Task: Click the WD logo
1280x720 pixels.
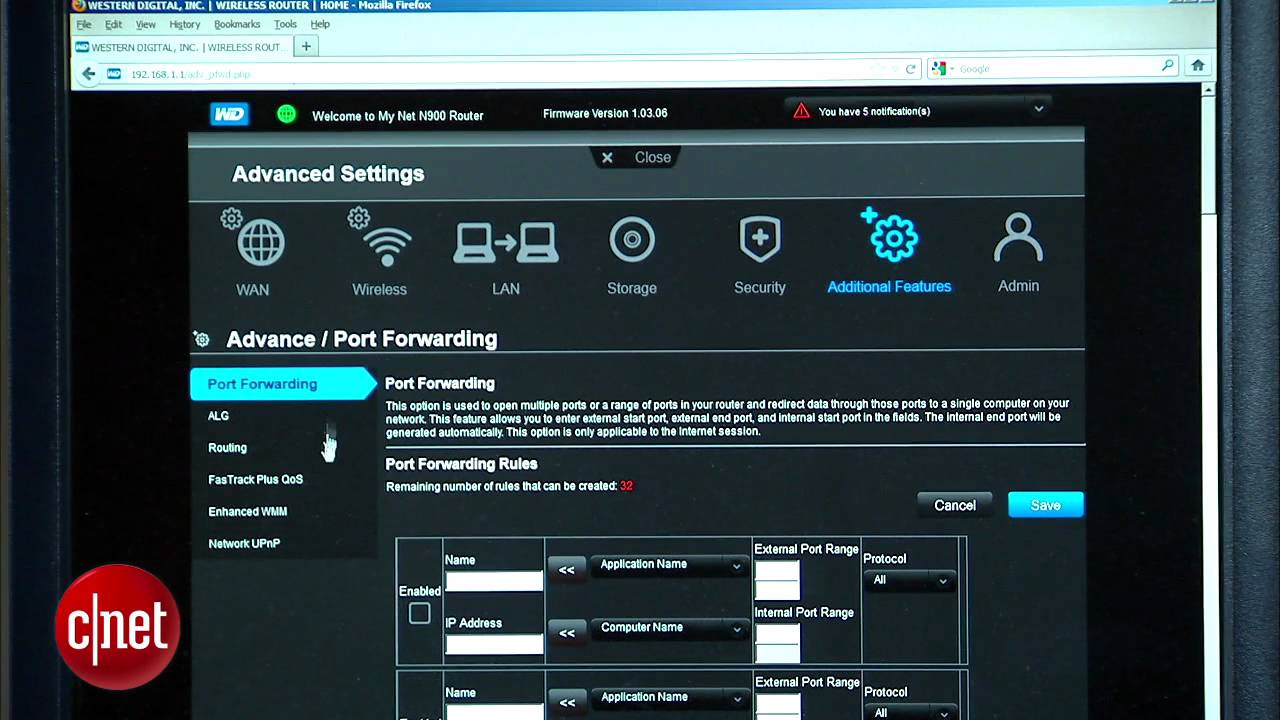Action: [x=230, y=114]
